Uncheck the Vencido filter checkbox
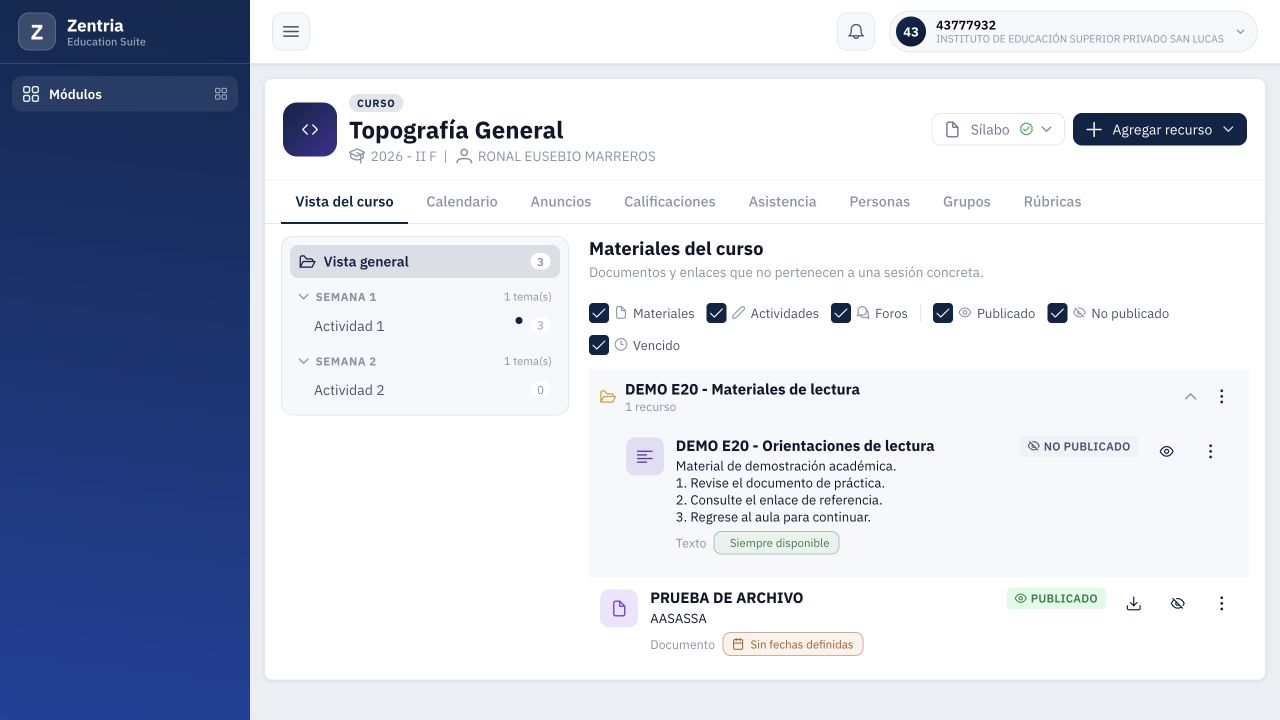 coord(599,345)
